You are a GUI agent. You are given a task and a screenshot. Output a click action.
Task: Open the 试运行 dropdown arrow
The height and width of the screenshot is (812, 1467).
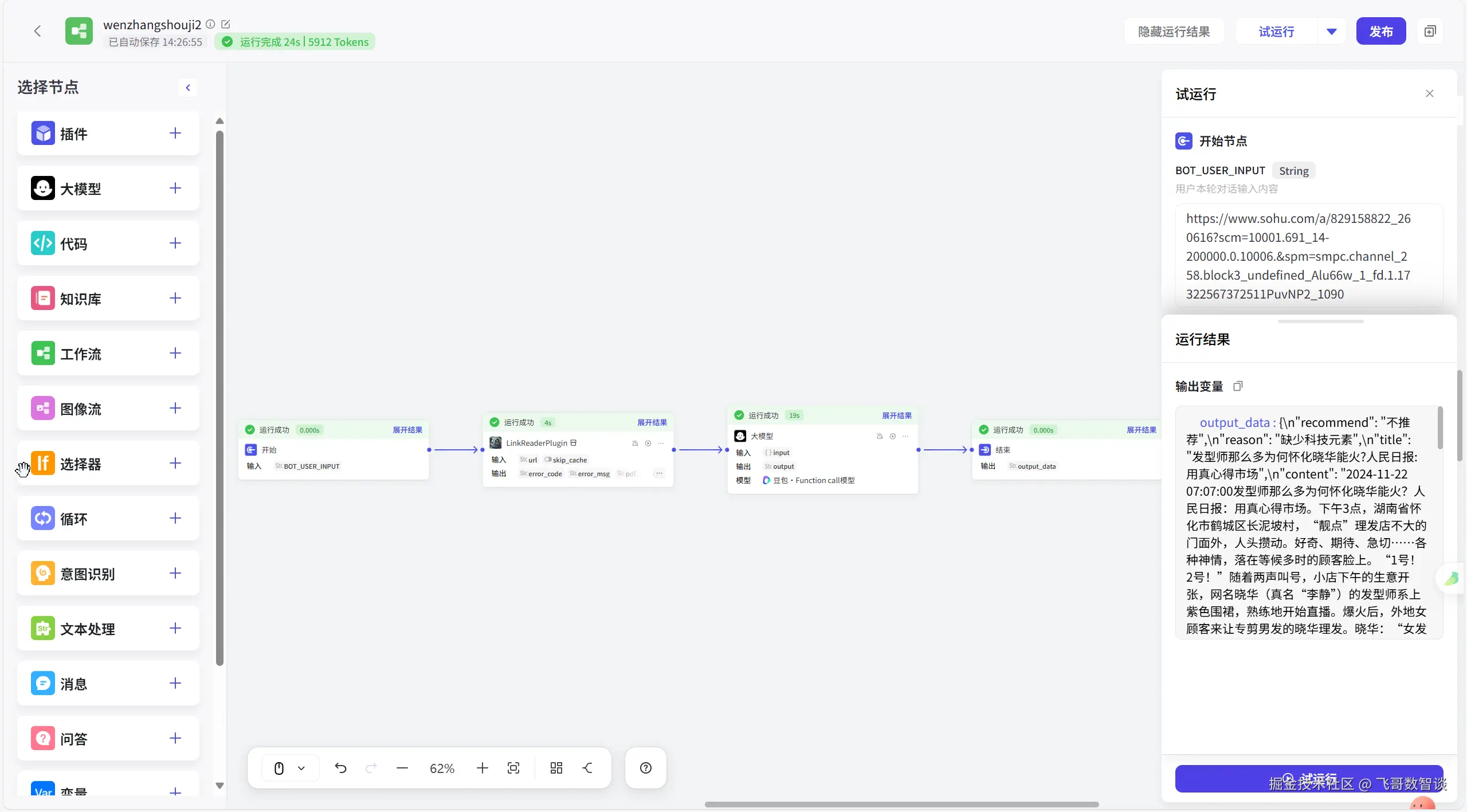pyautogui.click(x=1332, y=32)
